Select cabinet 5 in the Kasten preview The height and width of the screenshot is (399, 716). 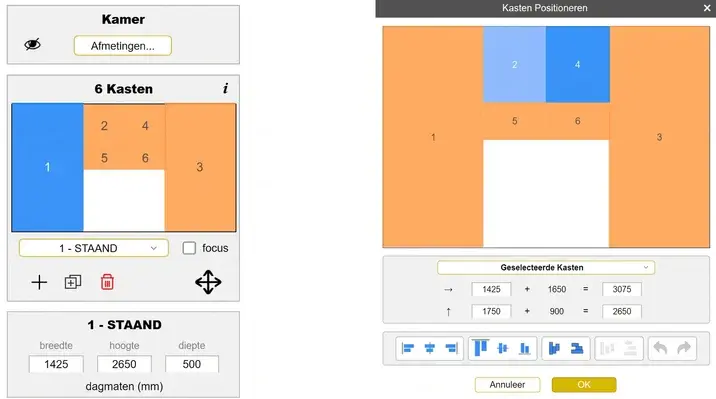[x=104, y=158]
